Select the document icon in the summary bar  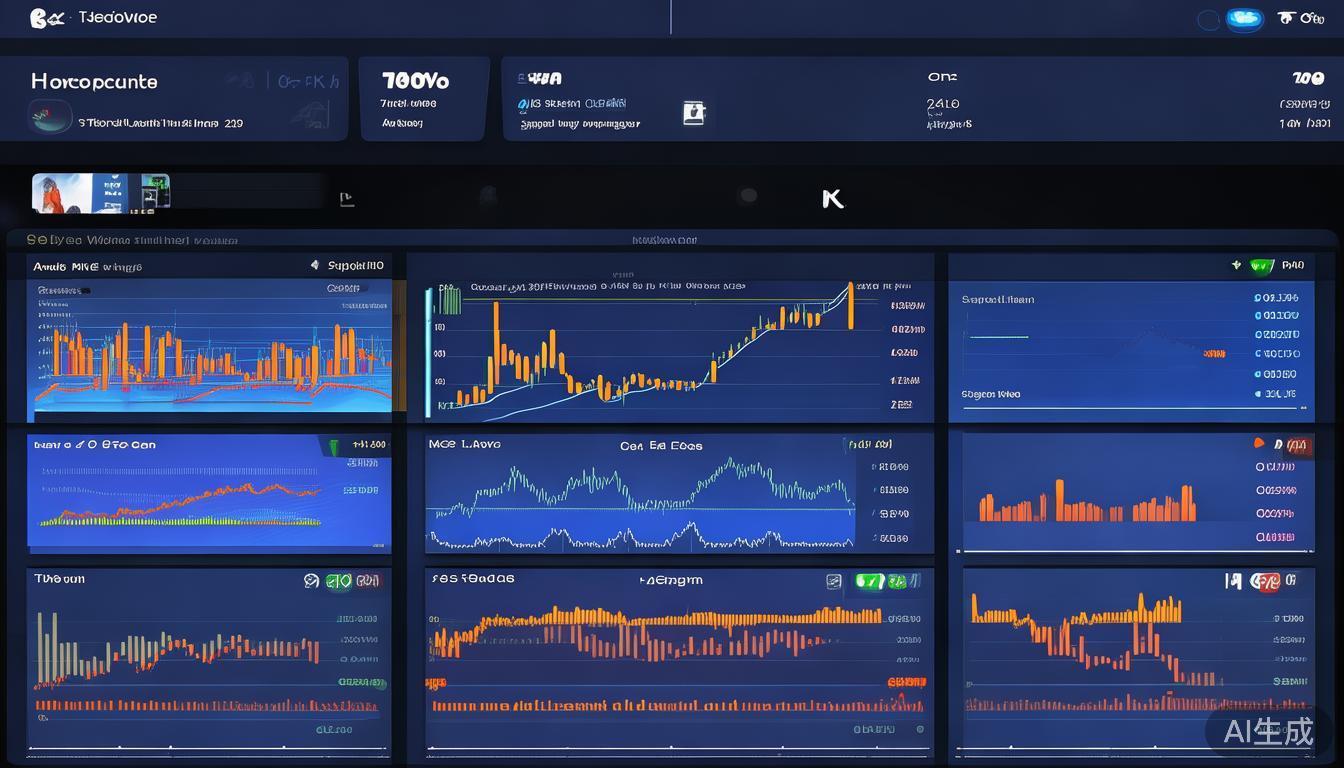(694, 113)
